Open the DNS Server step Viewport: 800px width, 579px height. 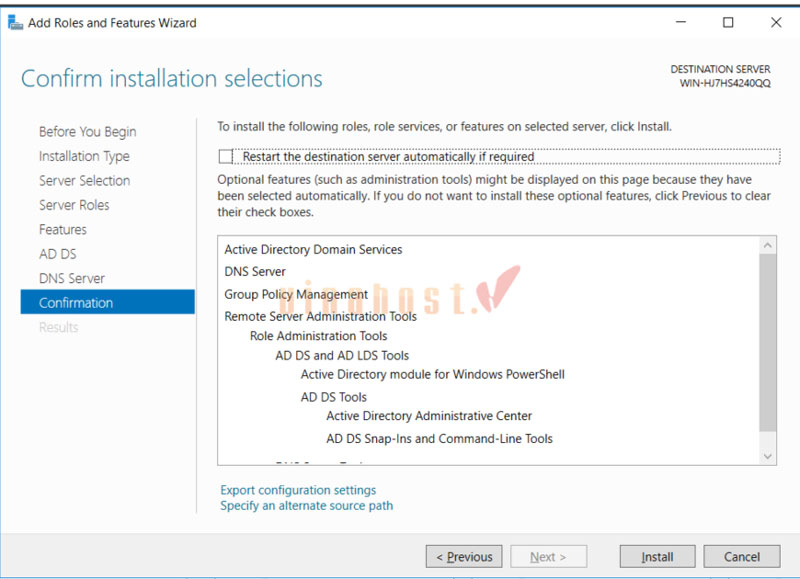[72, 278]
